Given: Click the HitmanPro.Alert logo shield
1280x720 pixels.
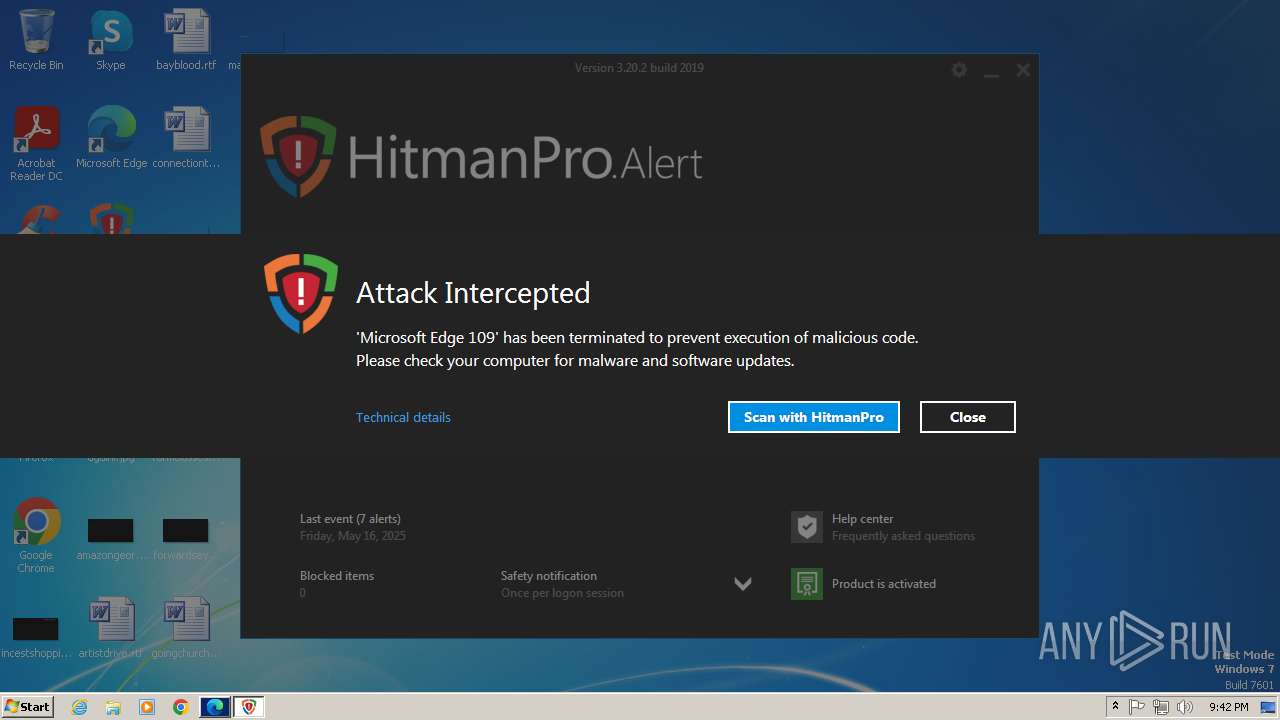Looking at the screenshot, I should click(x=298, y=156).
